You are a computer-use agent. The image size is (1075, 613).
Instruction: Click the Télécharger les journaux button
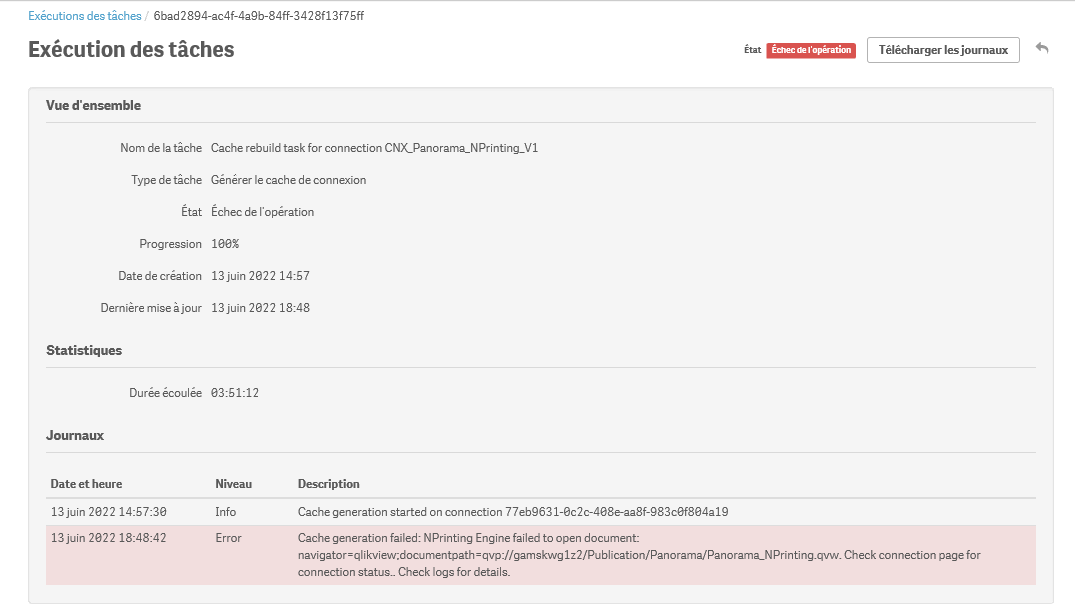pos(943,50)
